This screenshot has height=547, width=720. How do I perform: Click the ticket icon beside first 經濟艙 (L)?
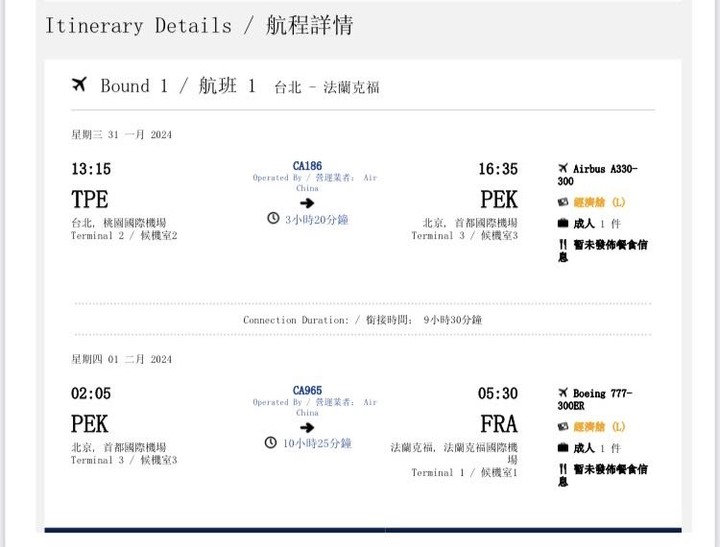click(562, 202)
